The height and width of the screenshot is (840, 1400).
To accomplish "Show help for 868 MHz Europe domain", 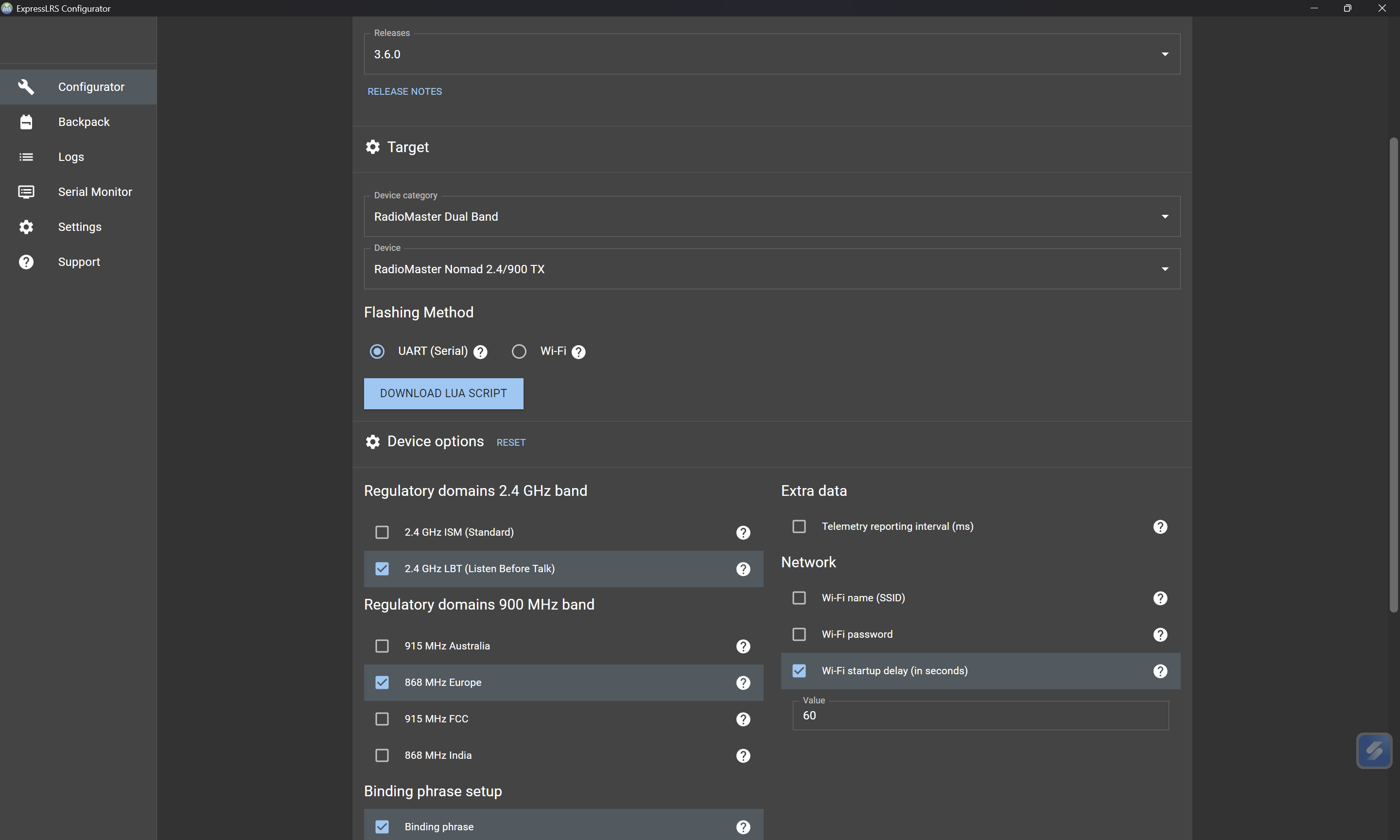I will click(x=743, y=682).
